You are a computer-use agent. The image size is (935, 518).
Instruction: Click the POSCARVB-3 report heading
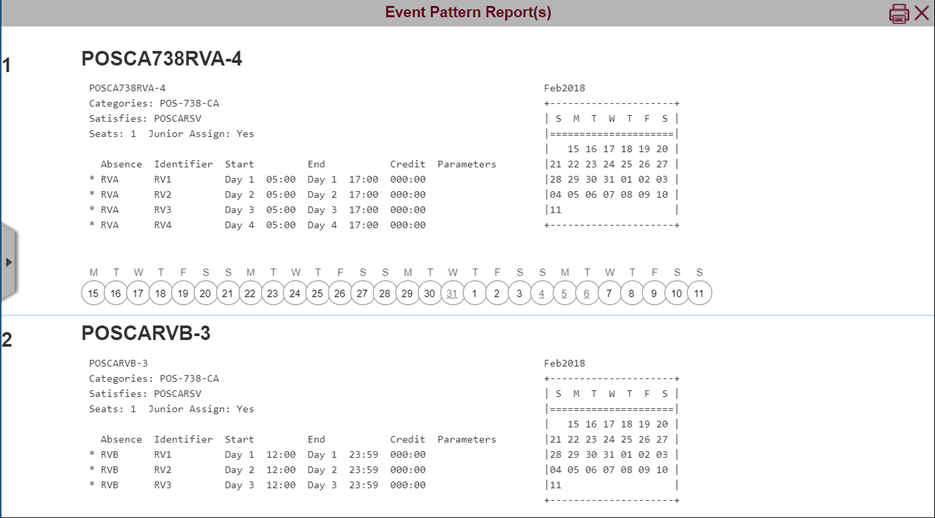tap(146, 333)
